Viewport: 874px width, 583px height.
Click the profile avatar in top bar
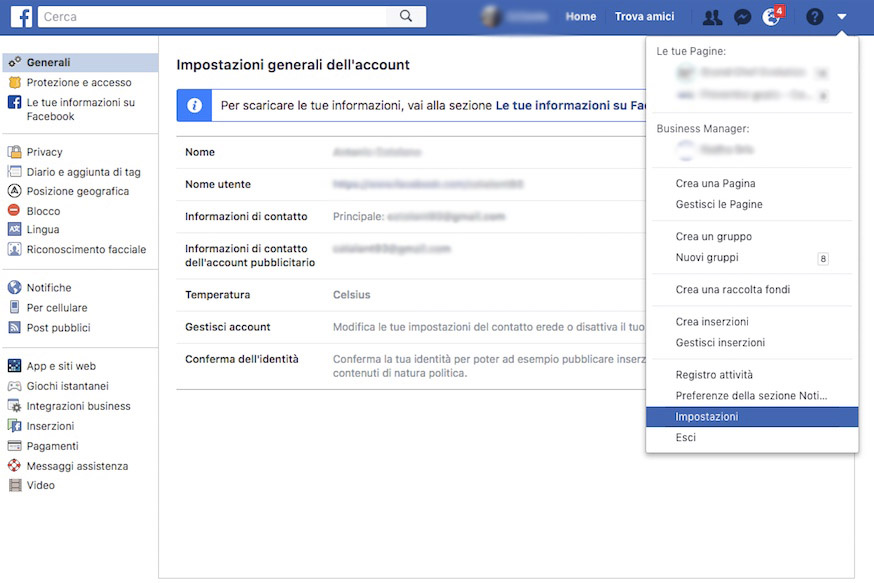pos(491,17)
